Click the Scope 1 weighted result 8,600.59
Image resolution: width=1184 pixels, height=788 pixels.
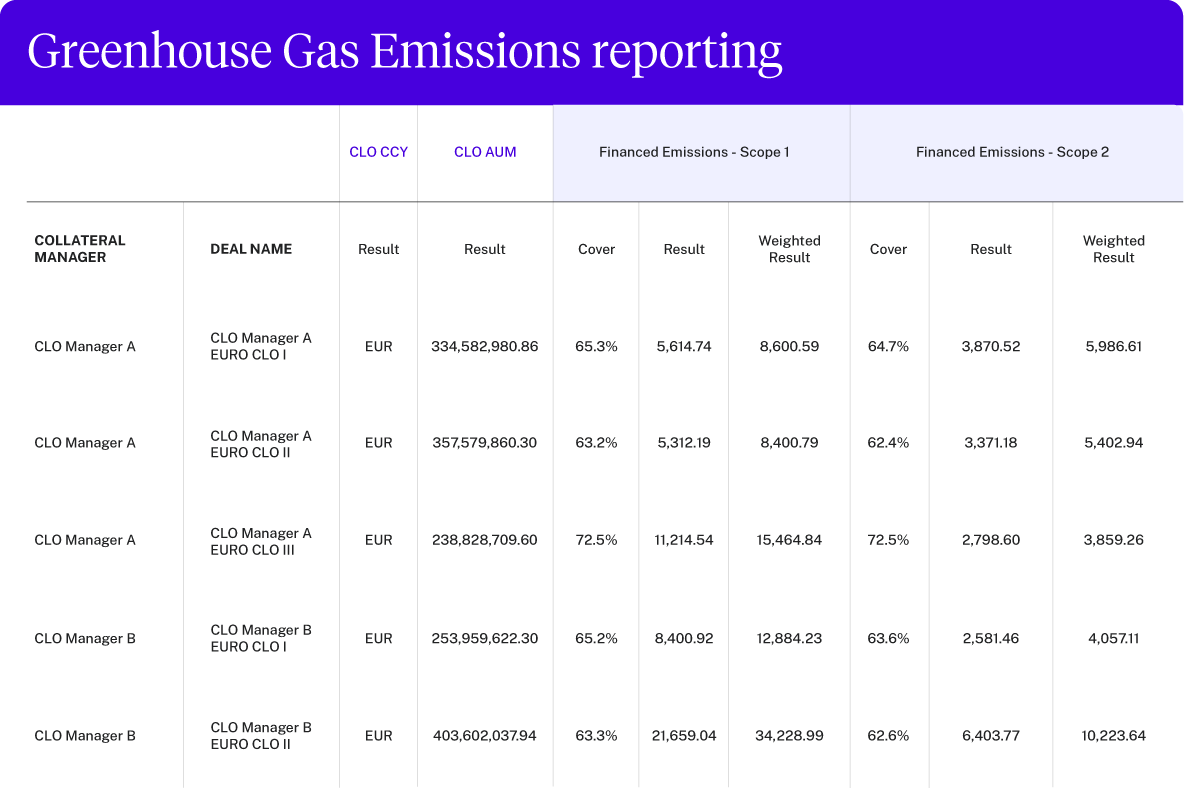pyautogui.click(x=789, y=347)
